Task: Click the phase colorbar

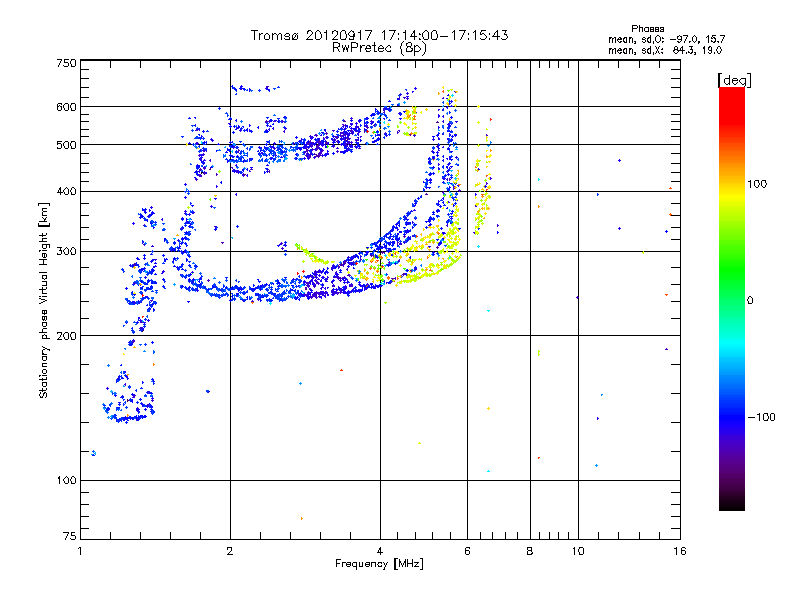Action: (x=732, y=298)
